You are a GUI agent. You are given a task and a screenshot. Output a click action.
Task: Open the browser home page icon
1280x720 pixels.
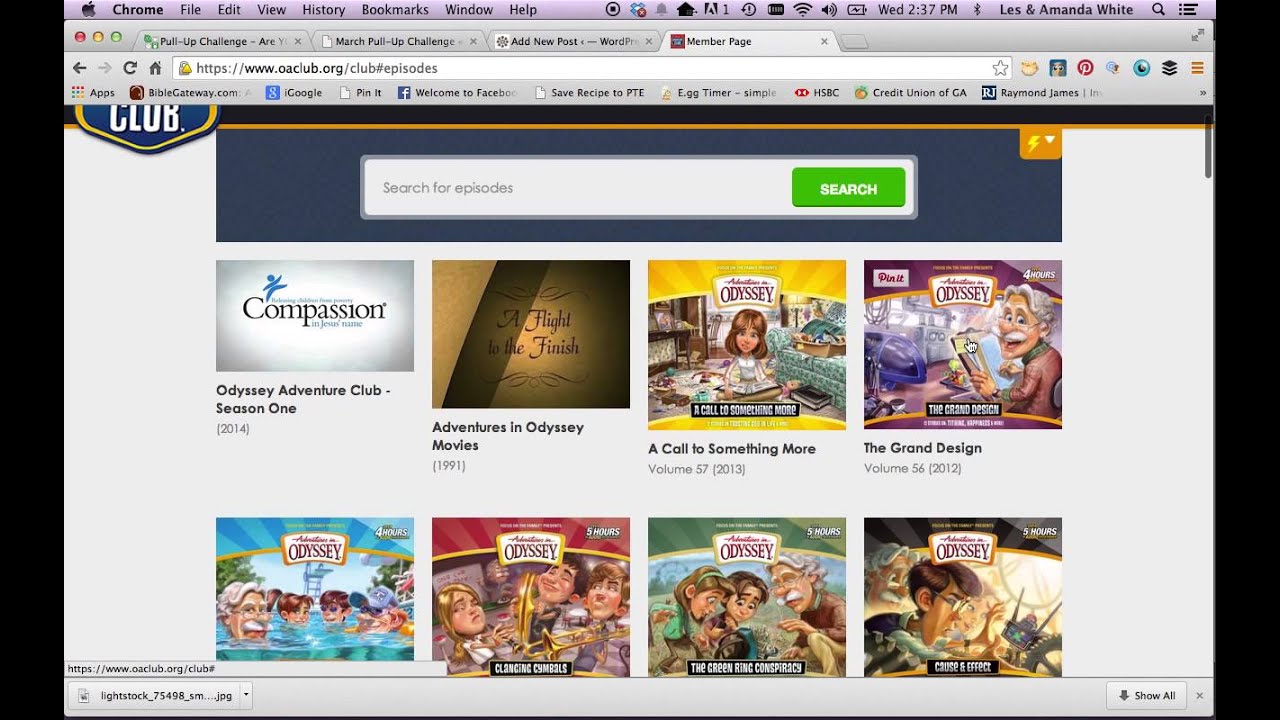pyautogui.click(x=155, y=68)
